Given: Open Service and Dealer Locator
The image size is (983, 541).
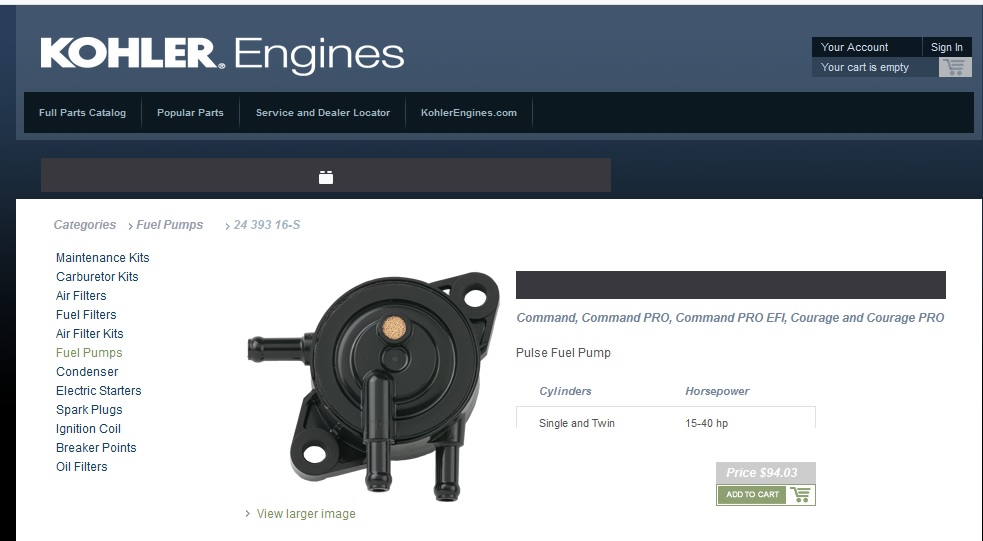Looking at the screenshot, I should pyautogui.click(x=323, y=113).
